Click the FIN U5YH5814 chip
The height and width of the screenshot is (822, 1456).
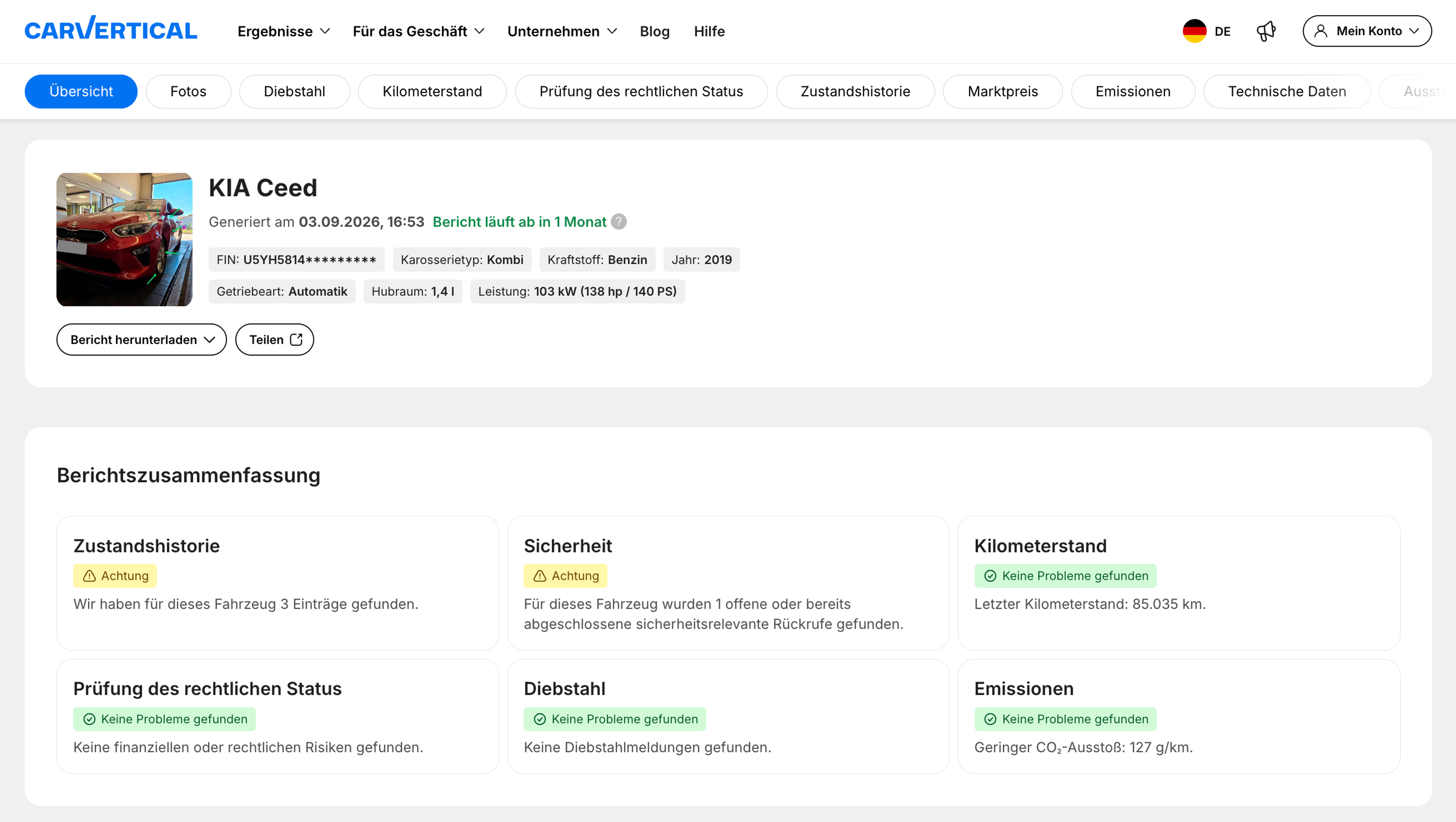(x=297, y=259)
